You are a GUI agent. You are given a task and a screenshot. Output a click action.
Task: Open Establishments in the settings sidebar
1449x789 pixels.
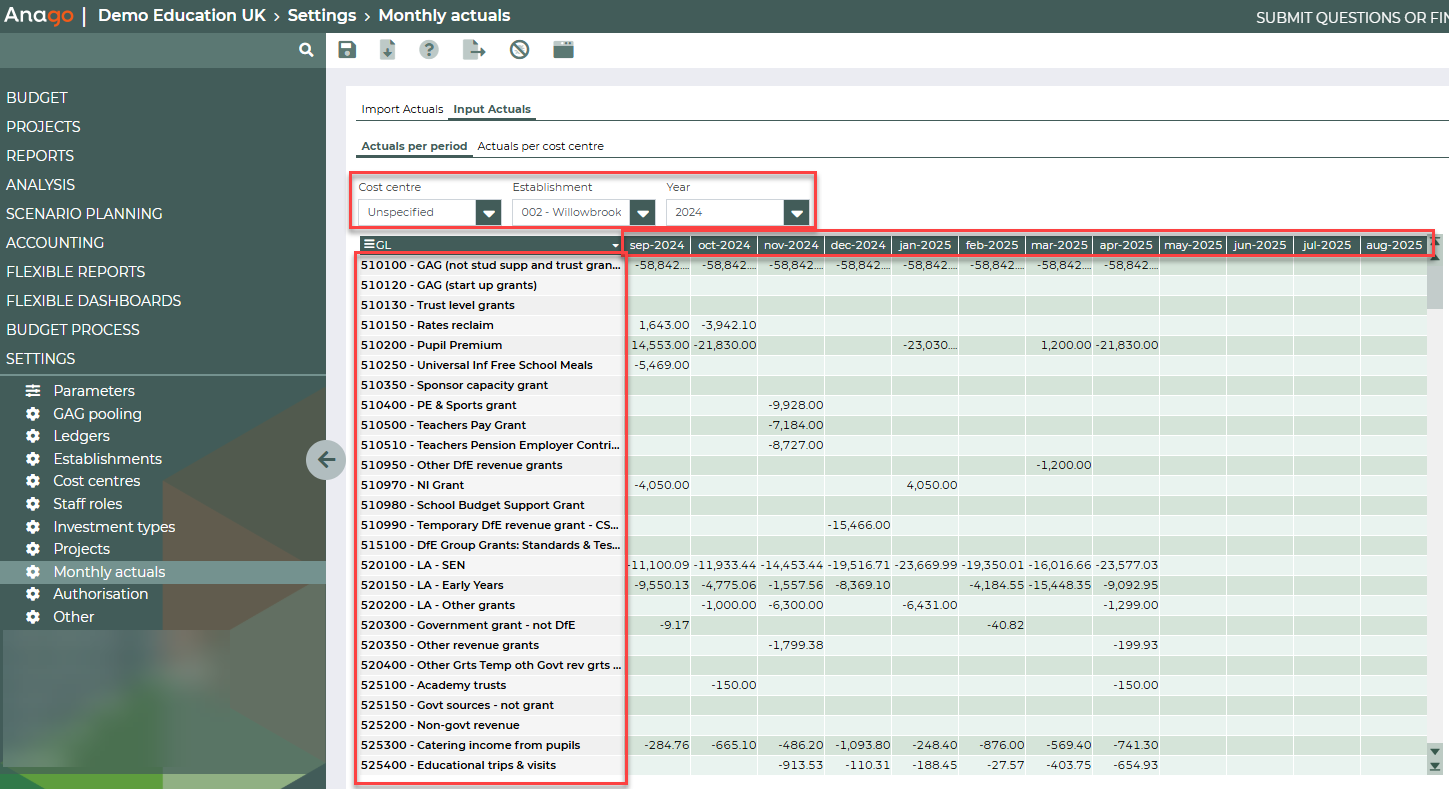click(x=107, y=459)
